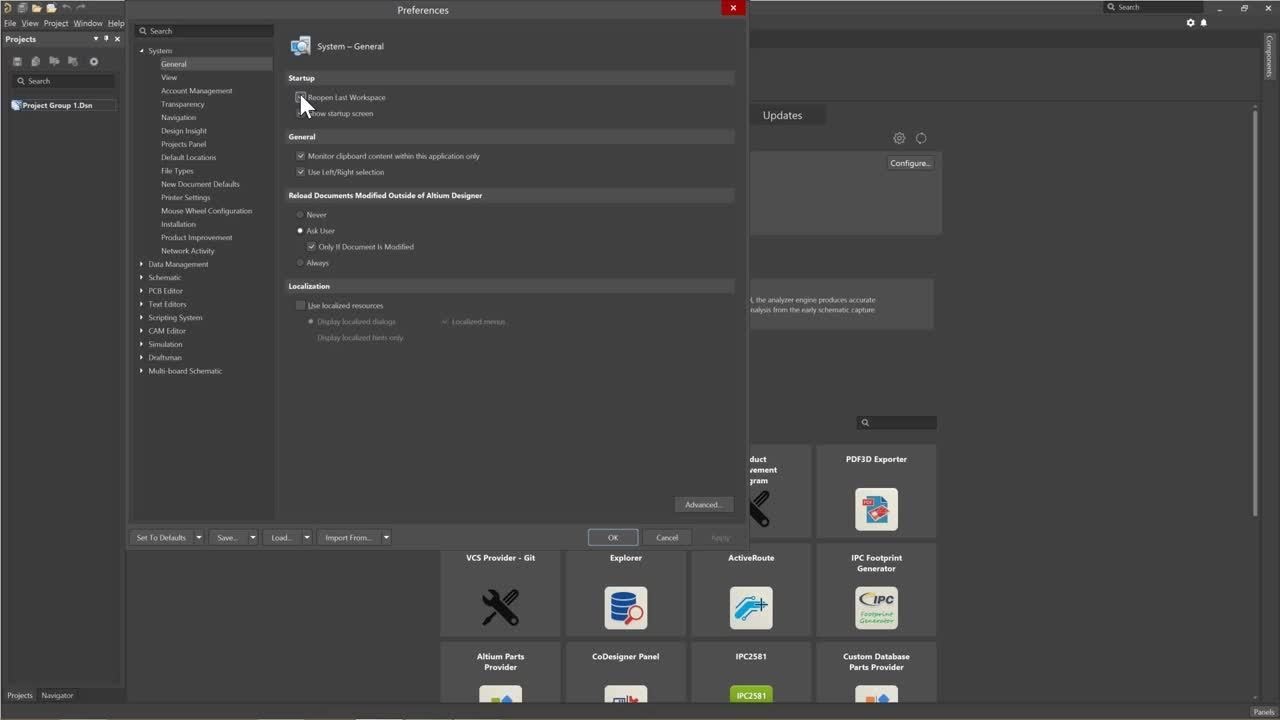Click the compile icon in Projects panel toolbar
The image size is (1280, 720).
tap(35, 61)
